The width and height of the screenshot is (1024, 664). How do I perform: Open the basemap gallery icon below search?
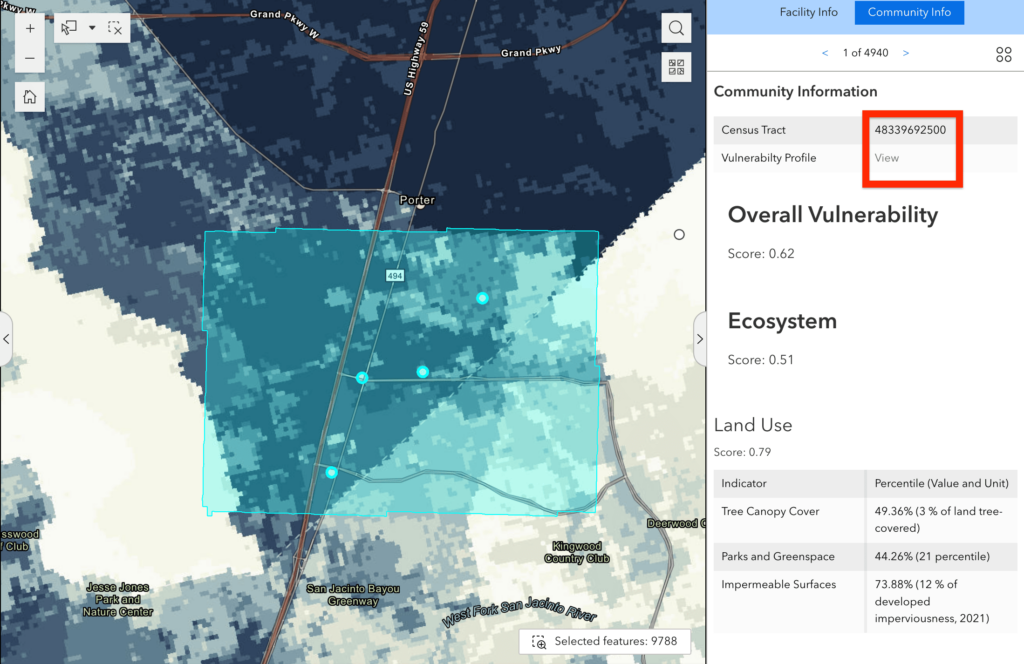click(676, 66)
